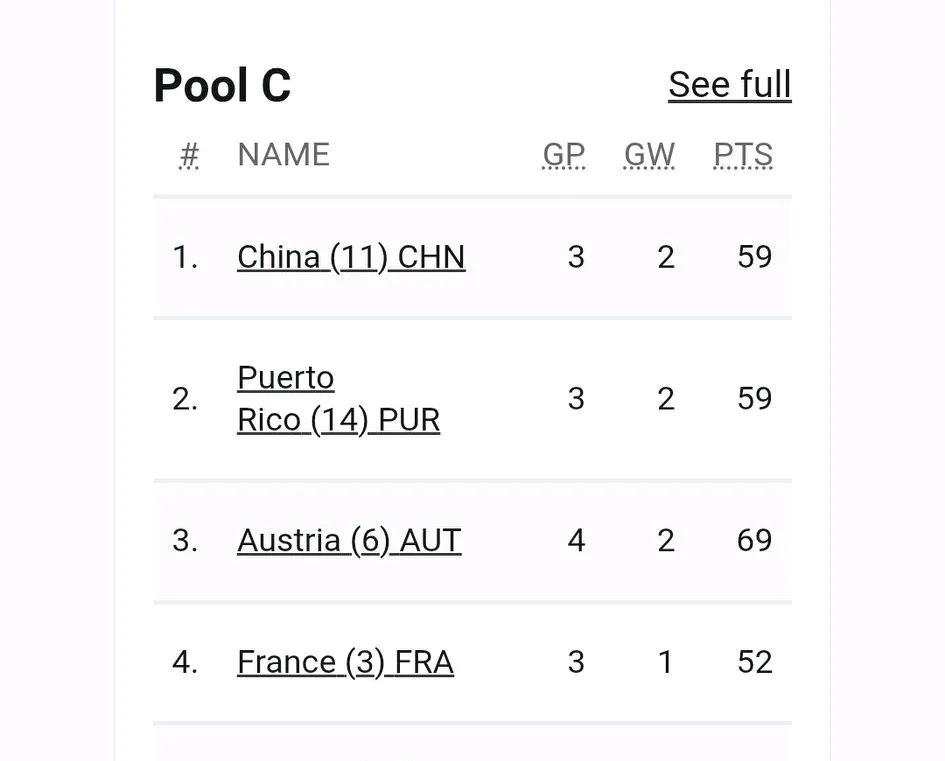Click the GP column header abbreviation
Viewport: 945px width, 761px height.
click(564, 155)
